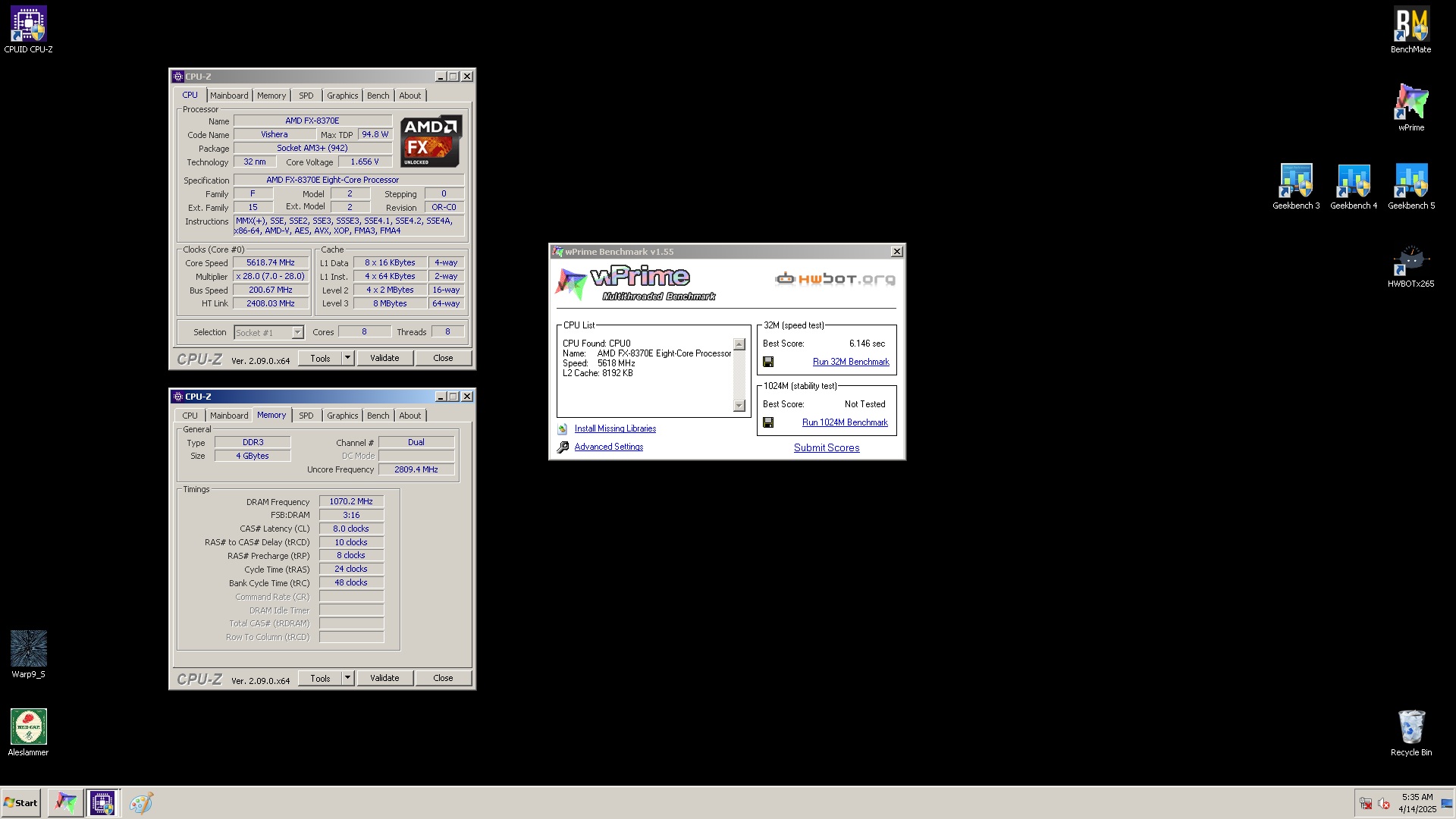Screen dimensions: 1456x819
Task: Open the BenchMate desktop shortcut
Action: (x=1410, y=30)
